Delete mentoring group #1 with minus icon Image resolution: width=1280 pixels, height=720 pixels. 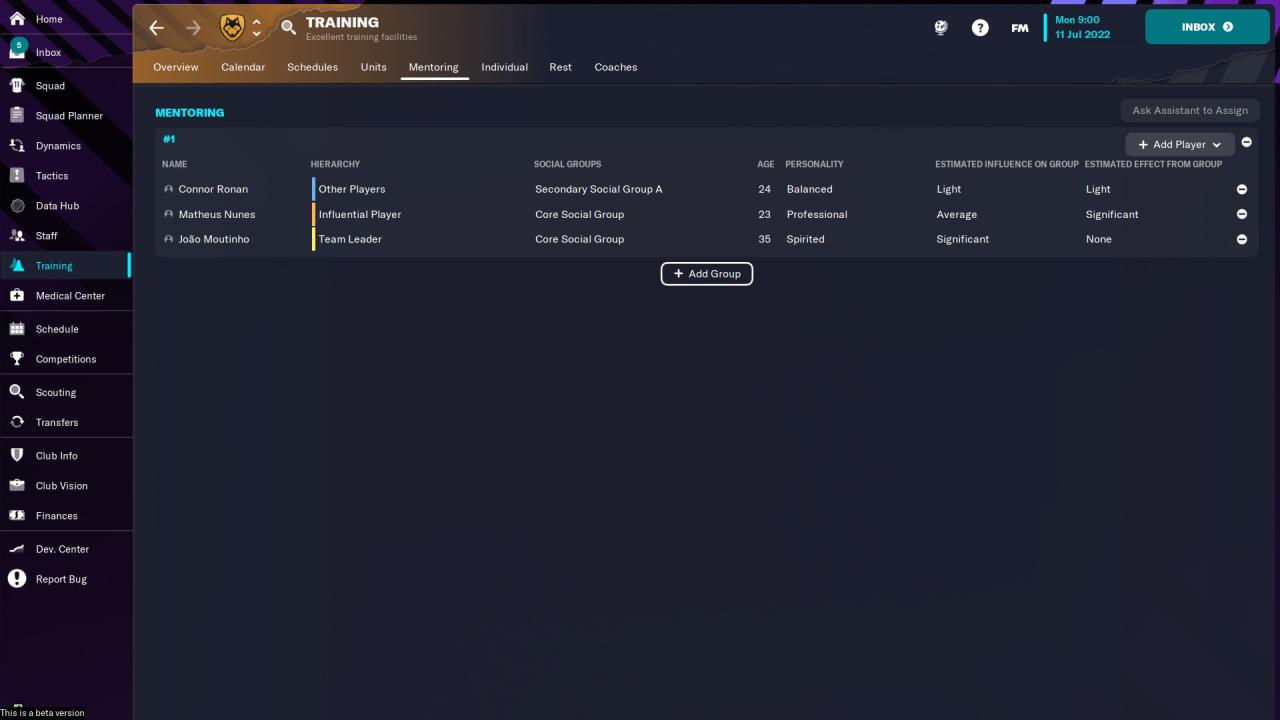1246,142
